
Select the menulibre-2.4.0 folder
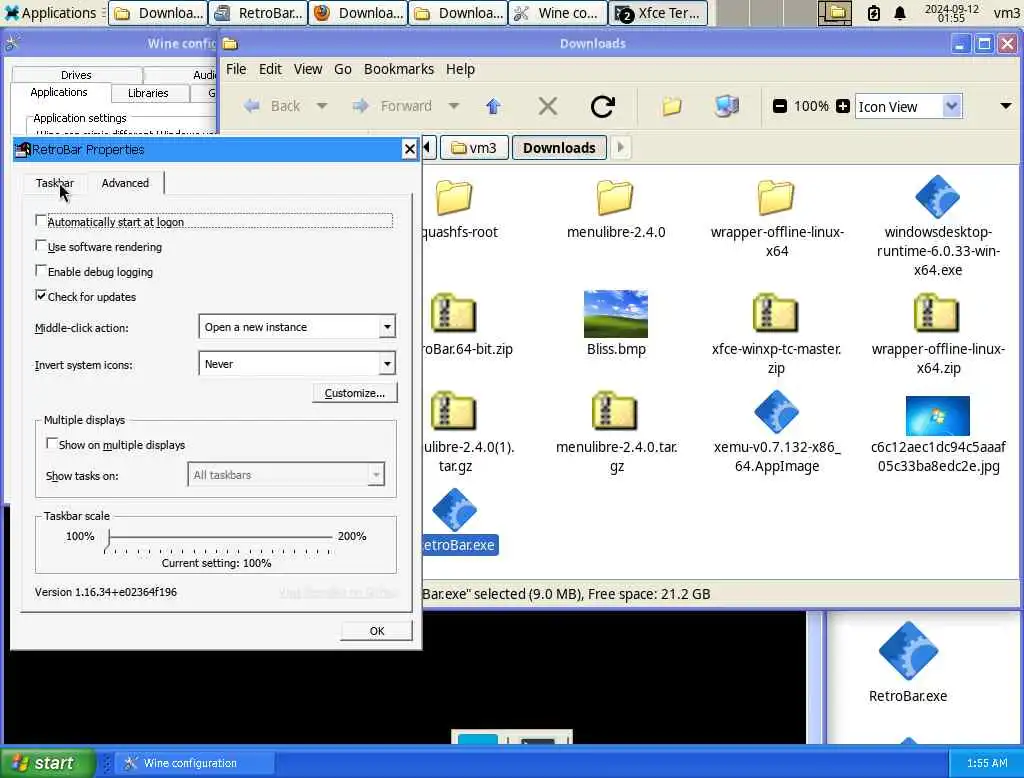(x=615, y=209)
